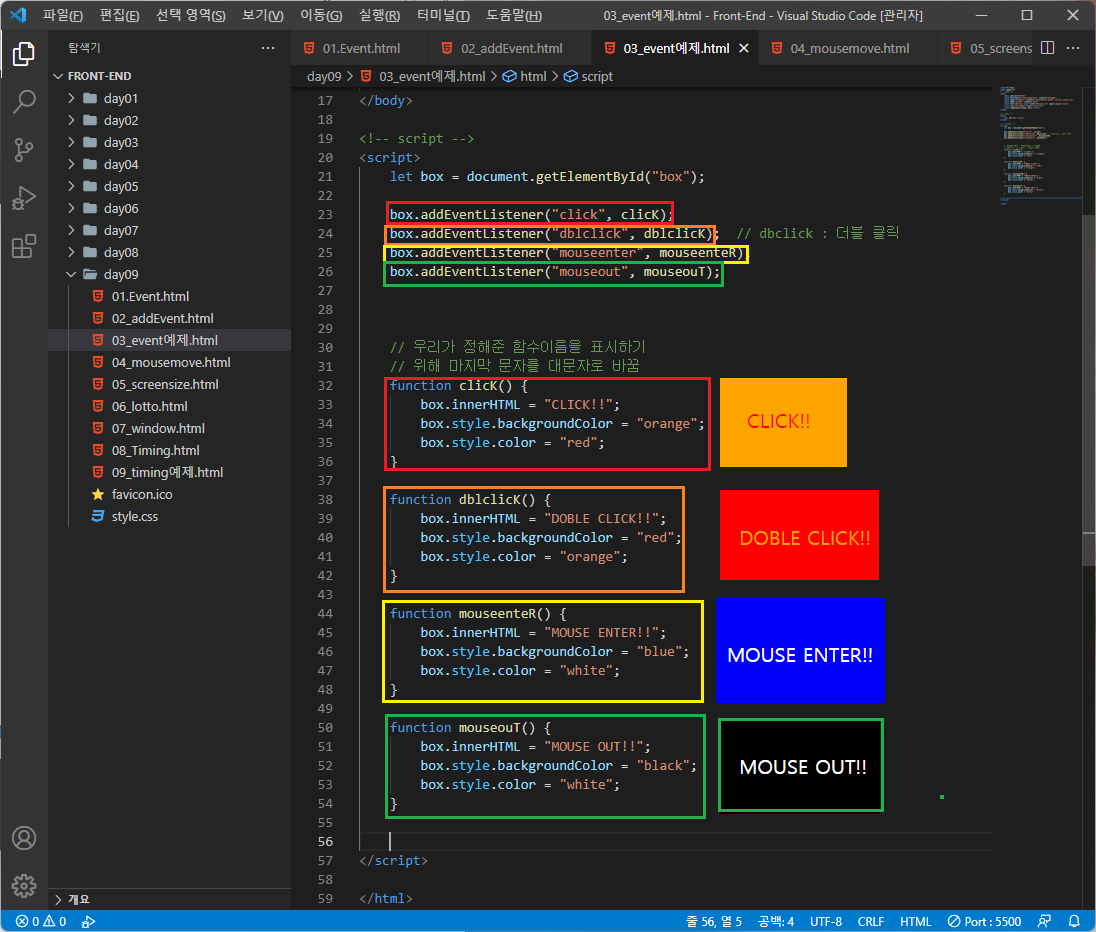Click the errors and warnings status indicator
Viewport: 1096px width, 932px height.
click(x=41, y=922)
